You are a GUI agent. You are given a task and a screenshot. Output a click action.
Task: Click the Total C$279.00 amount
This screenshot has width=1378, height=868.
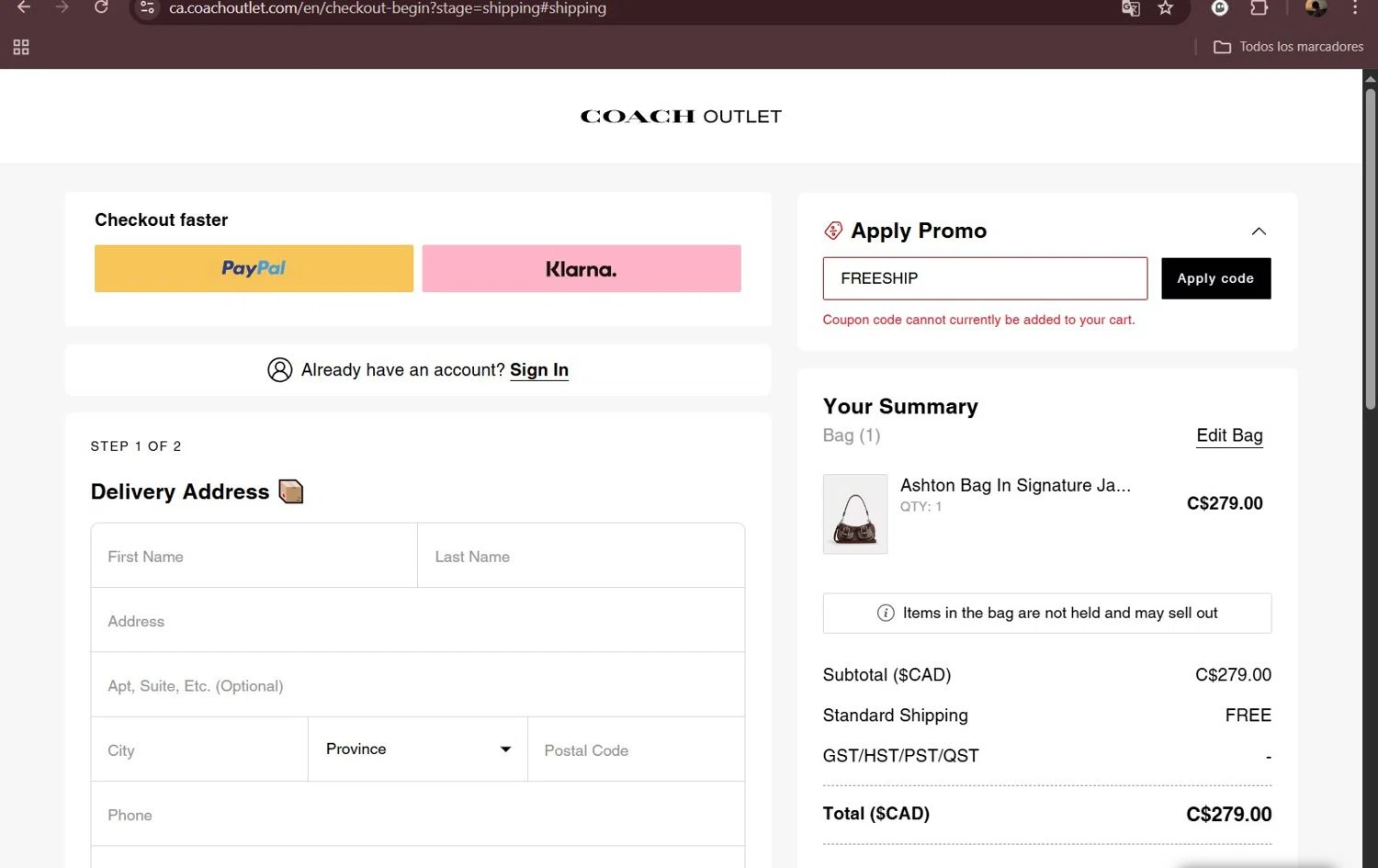click(1229, 814)
